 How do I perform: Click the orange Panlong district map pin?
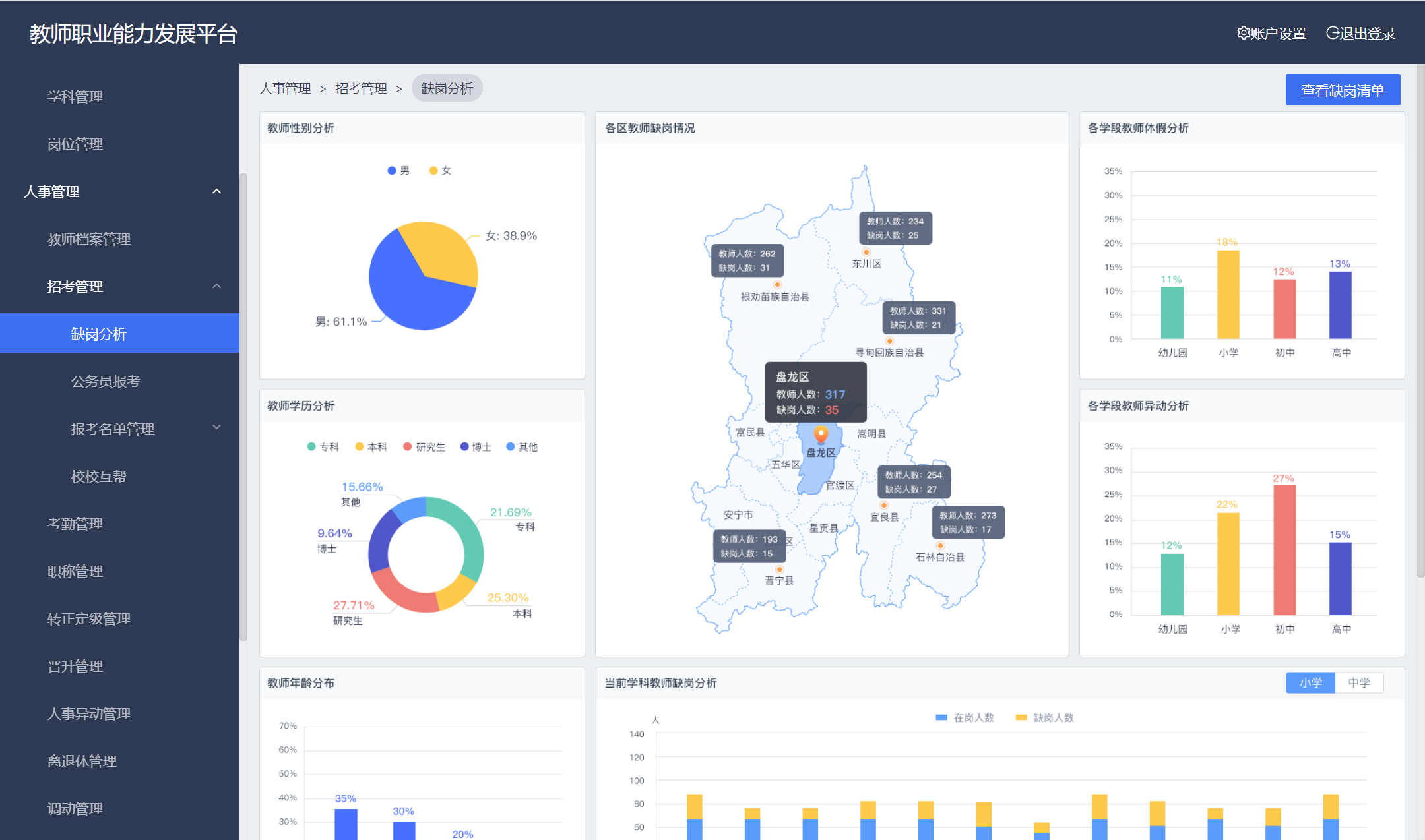tap(821, 434)
